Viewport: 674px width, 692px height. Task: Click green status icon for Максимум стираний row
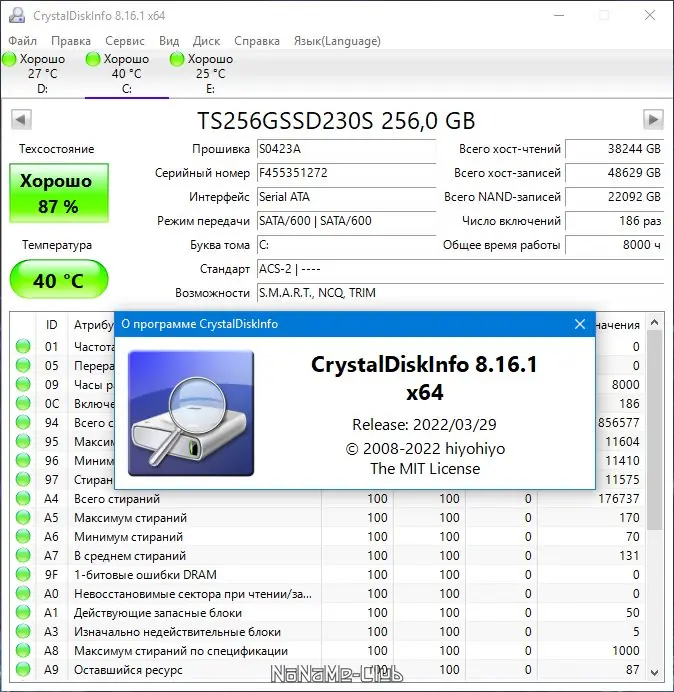[x=23, y=518]
